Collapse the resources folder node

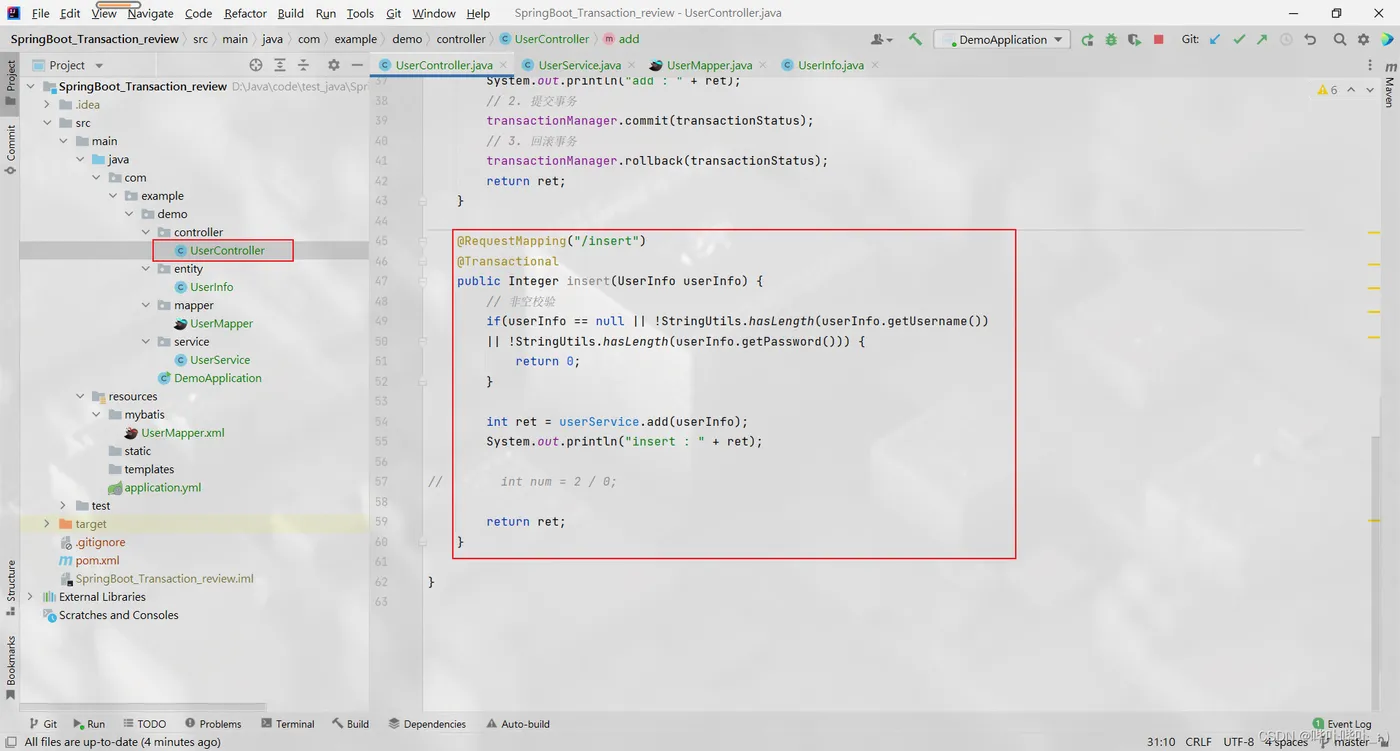(x=80, y=396)
